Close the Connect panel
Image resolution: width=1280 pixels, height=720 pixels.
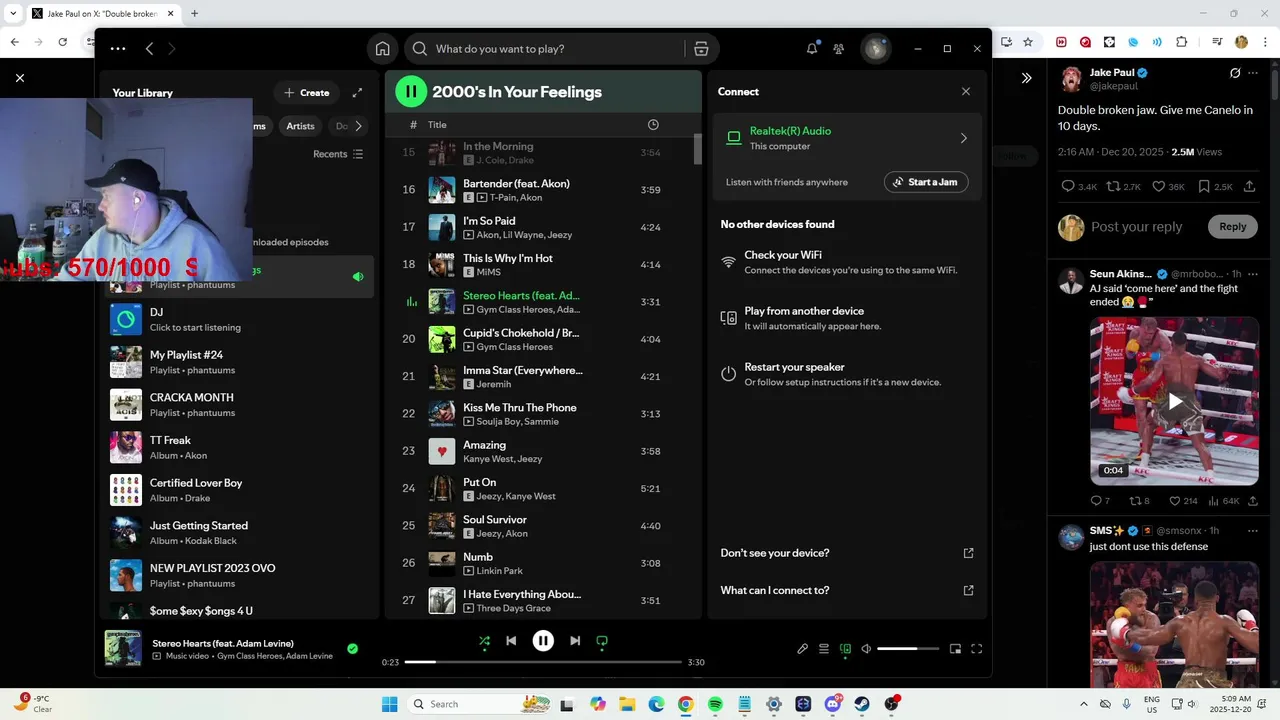click(x=965, y=91)
